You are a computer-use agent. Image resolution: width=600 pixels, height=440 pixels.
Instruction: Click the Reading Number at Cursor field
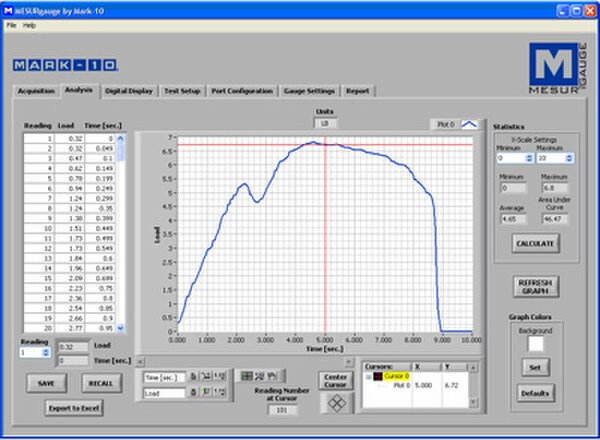point(282,410)
